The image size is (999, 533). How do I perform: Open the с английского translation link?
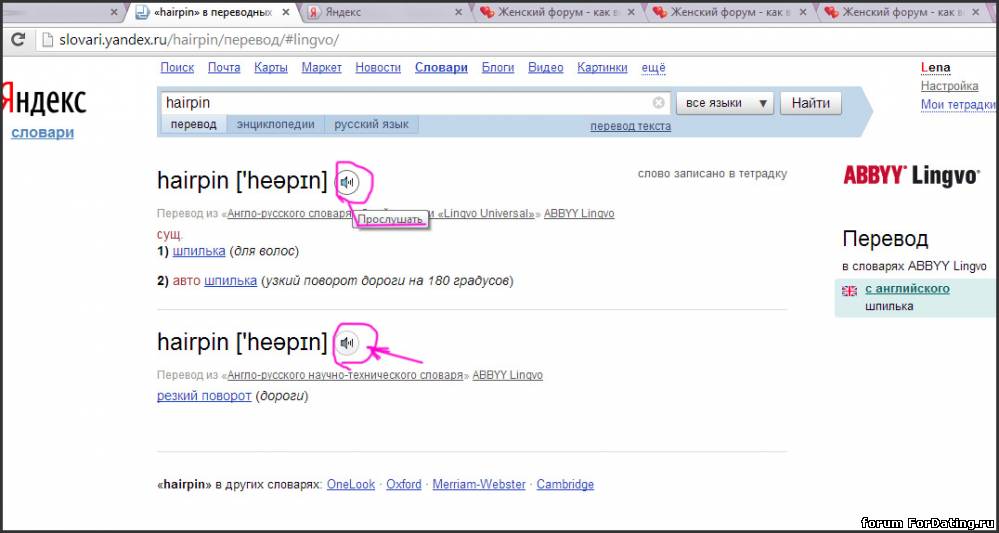907,289
